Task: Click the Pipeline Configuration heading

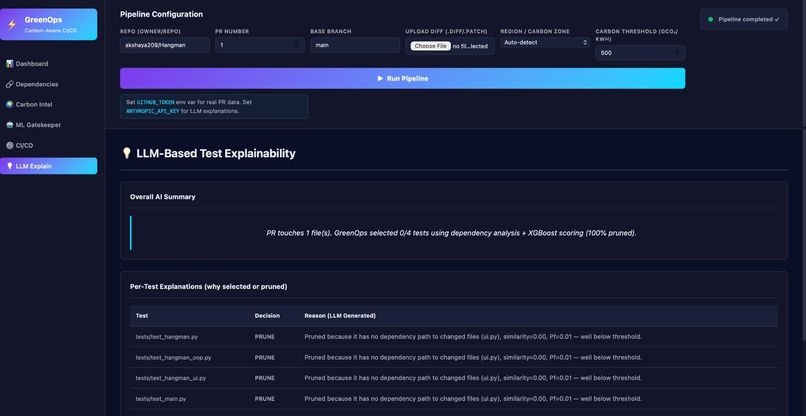Action: pos(161,14)
